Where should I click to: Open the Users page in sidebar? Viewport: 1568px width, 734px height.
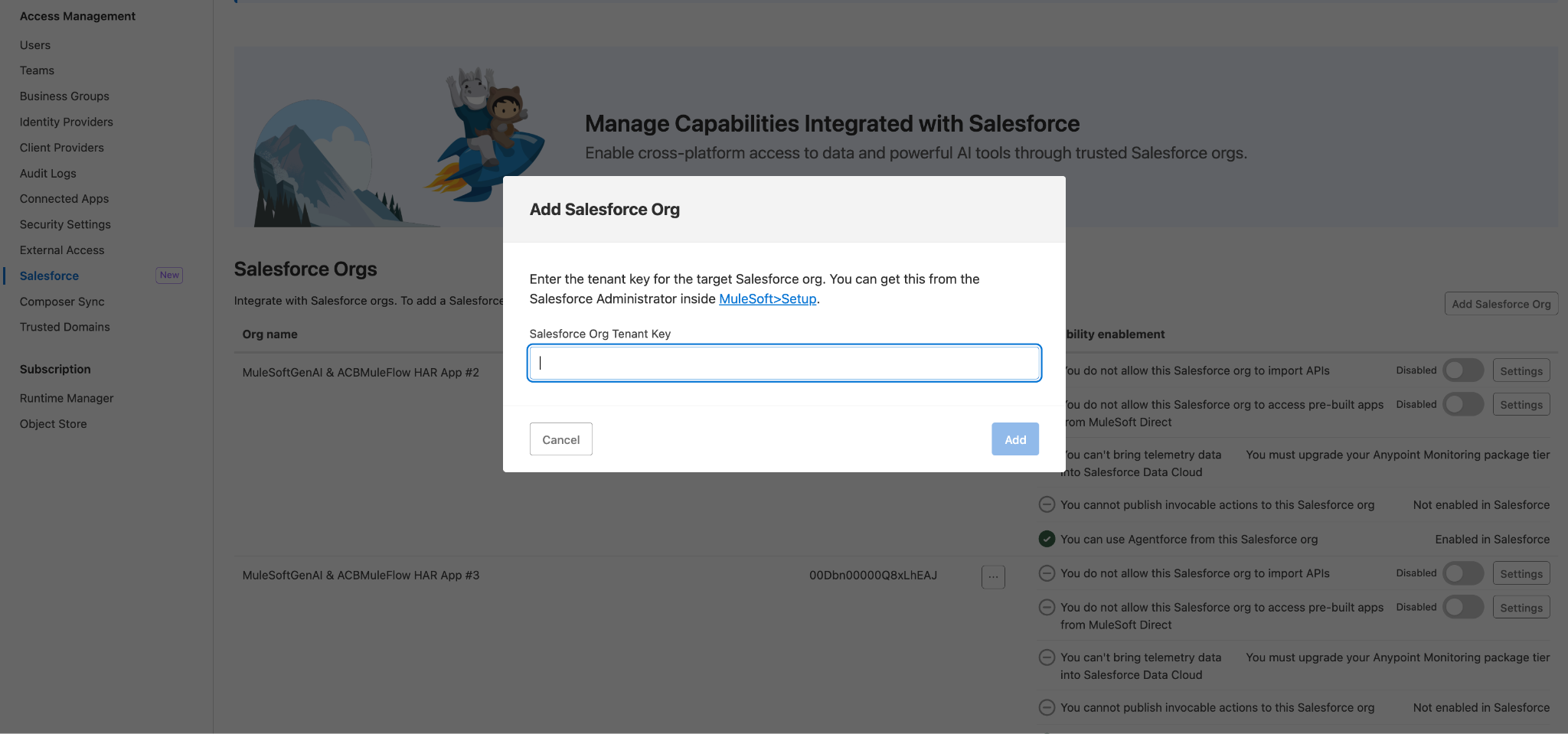coord(35,45)
